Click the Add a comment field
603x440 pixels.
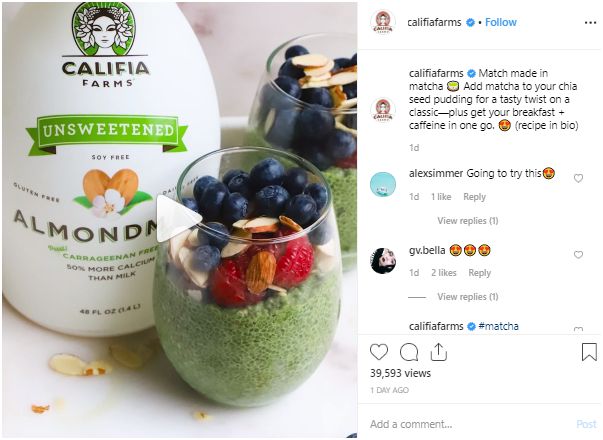pos(469,424)
